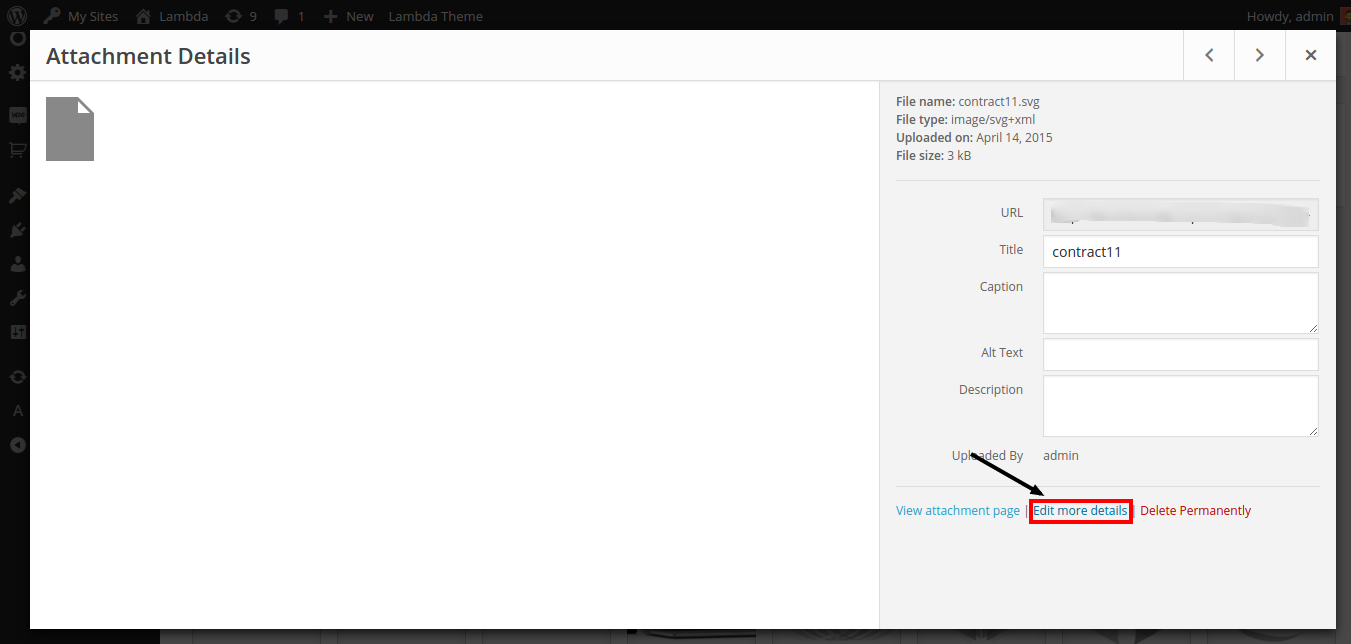Open Plugins plug icon in the sidebar
This screenshot has width=1351, height=644.
[x=17, y=230]
